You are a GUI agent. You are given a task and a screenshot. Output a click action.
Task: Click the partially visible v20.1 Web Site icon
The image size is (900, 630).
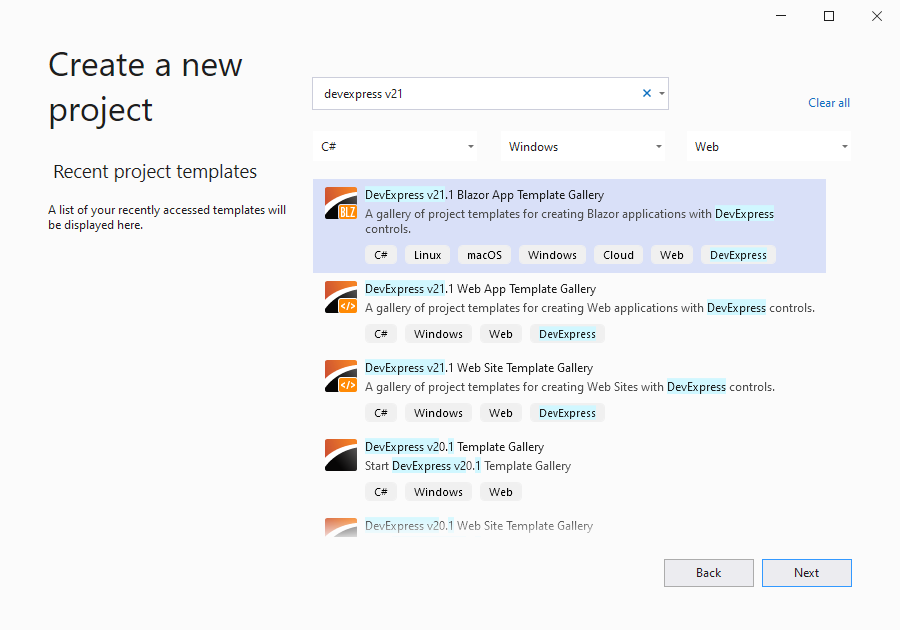(341, 527)
